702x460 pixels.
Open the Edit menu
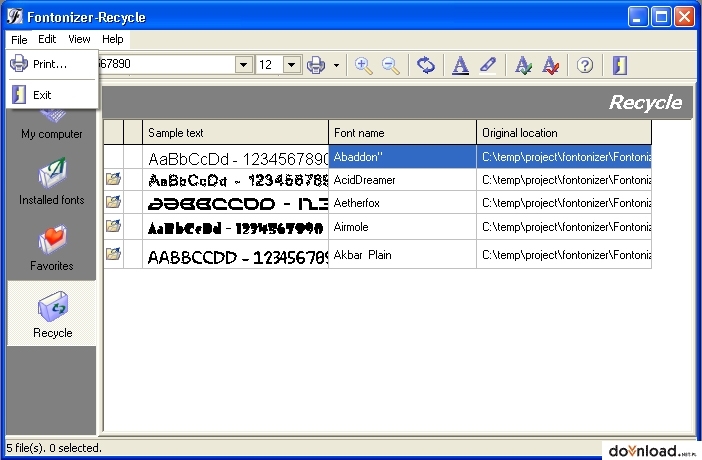pos(47,39)
